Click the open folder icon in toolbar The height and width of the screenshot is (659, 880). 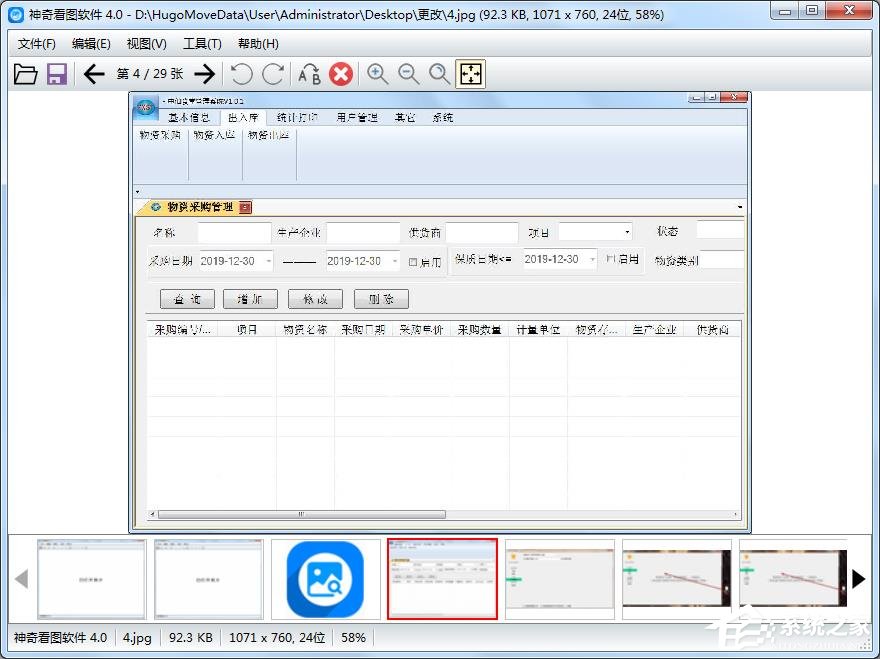[x=26, y=74]
